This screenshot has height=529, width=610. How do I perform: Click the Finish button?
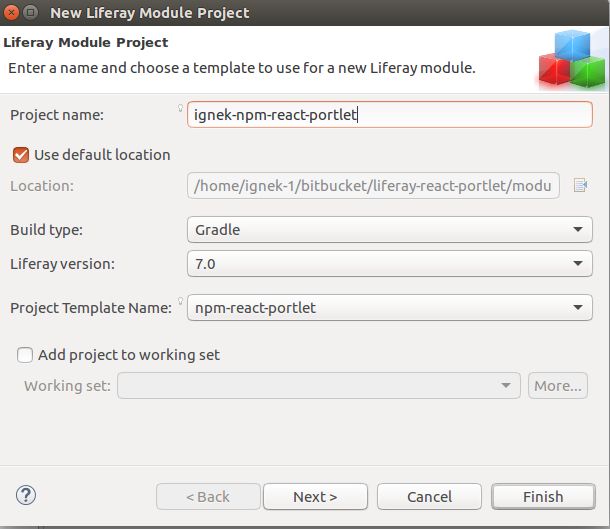coord(543,497)
